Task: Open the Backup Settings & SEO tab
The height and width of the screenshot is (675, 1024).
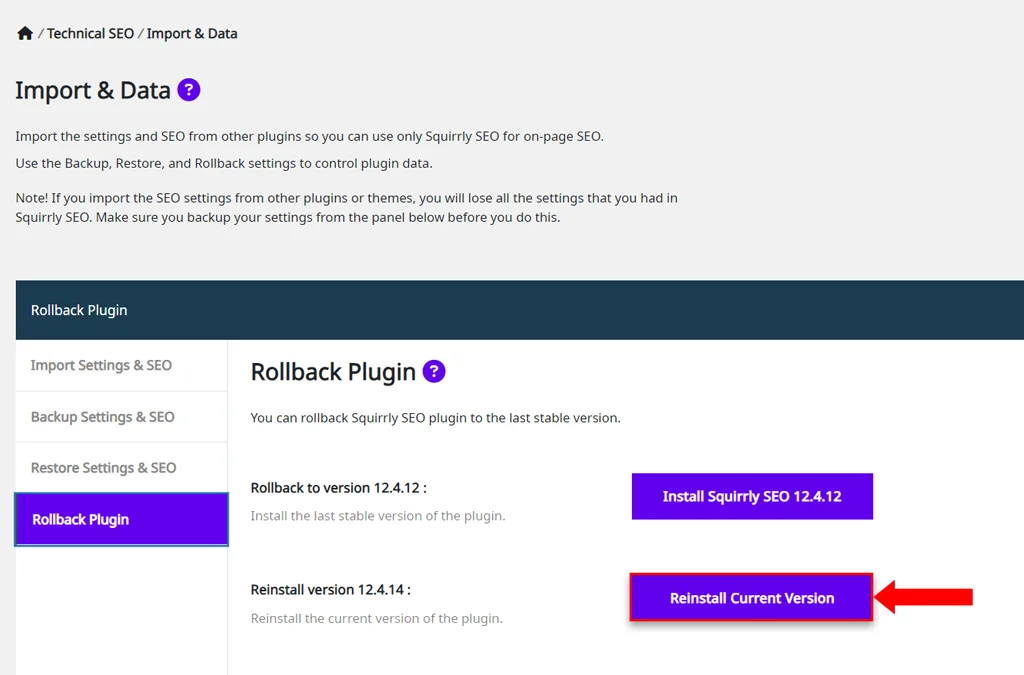Action: (103, 417)
